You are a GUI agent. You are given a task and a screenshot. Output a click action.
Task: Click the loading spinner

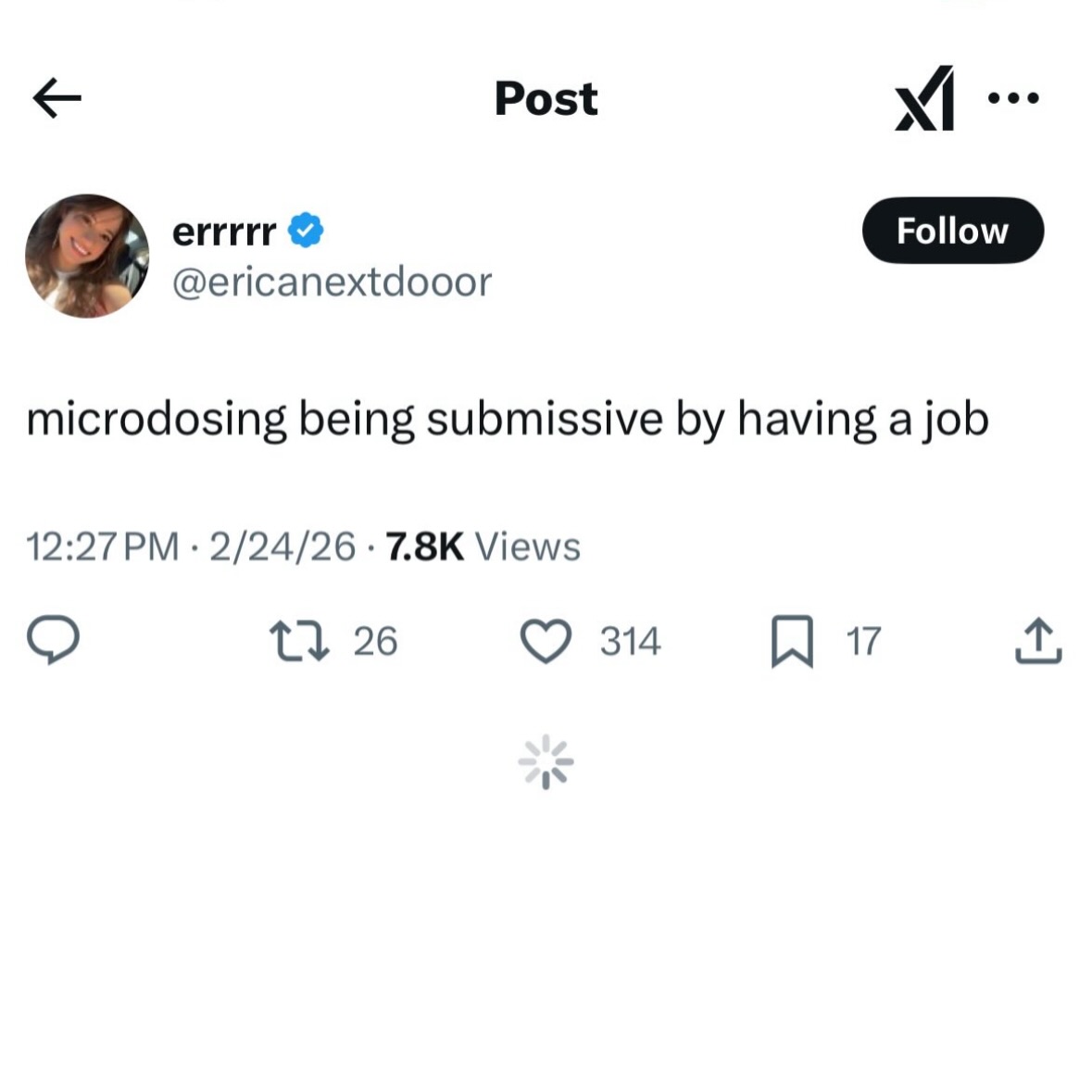point(546,762)
